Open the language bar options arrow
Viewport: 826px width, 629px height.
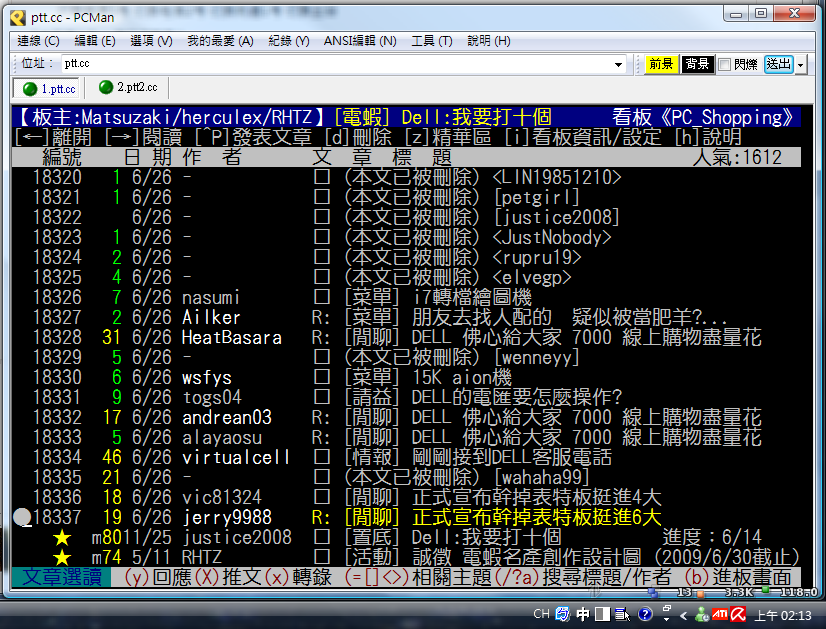(666, 618)
